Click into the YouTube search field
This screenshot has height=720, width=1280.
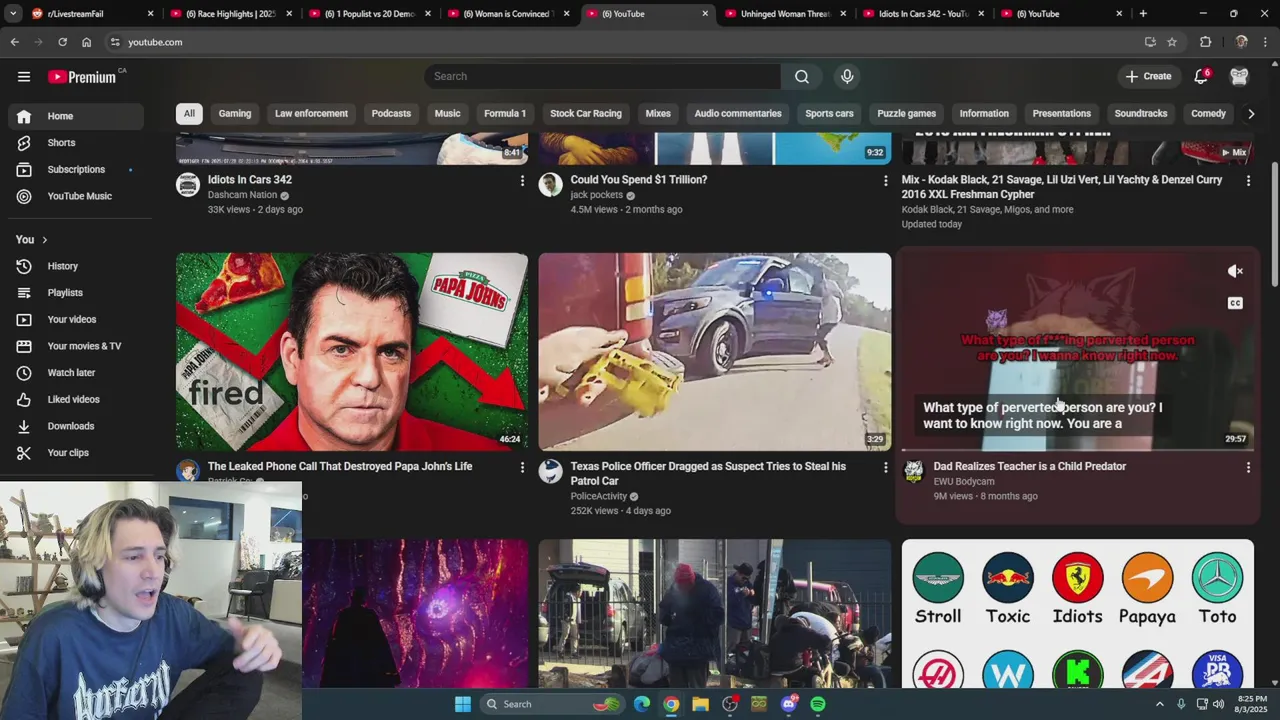coord(602,76)
